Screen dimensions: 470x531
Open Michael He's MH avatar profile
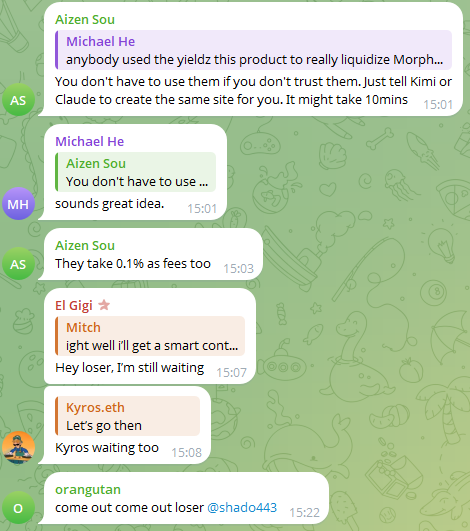coord(18,204)
